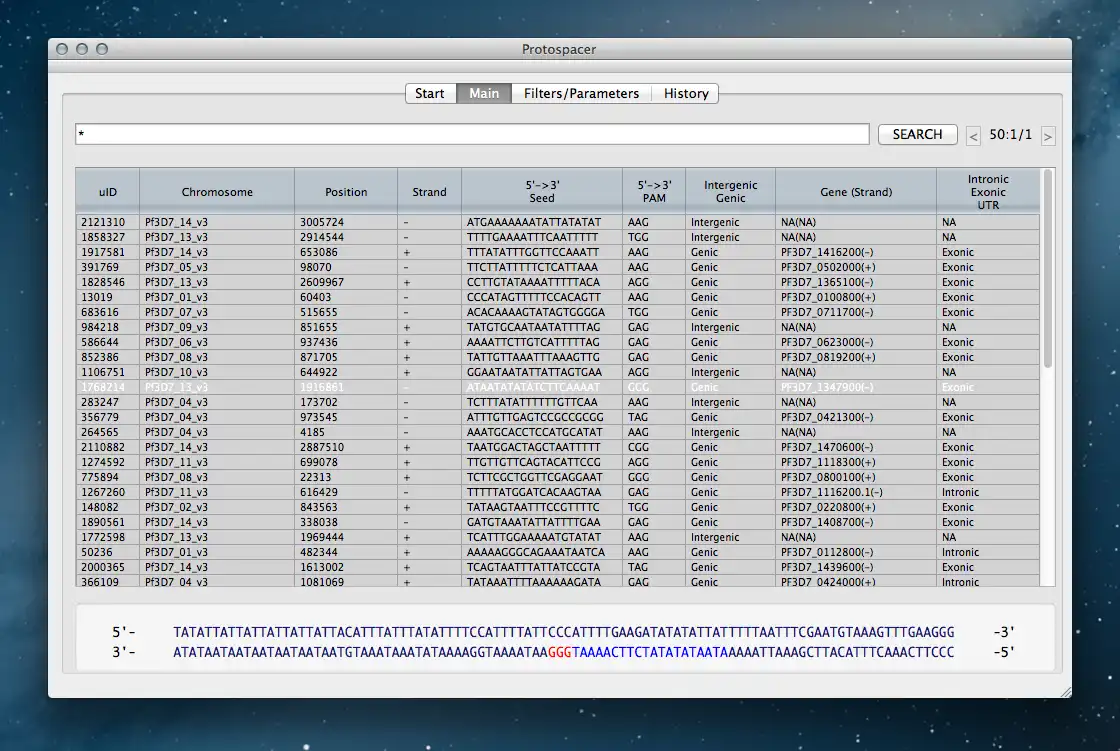This screenshot has height=751, width=1120.
Task: Click the table vertical scrollbar thumb
Action: (1048, 268)
